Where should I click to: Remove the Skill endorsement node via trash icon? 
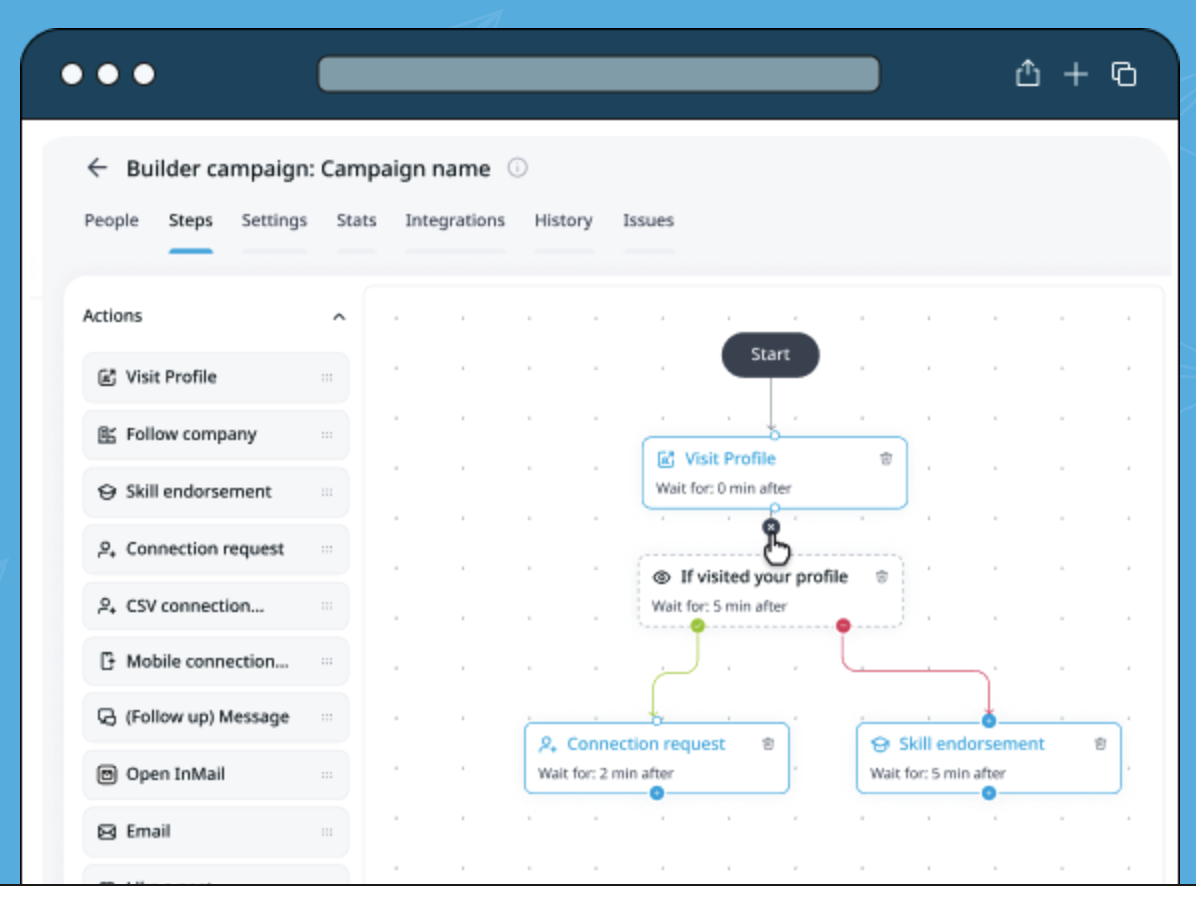coord(1100,744)
